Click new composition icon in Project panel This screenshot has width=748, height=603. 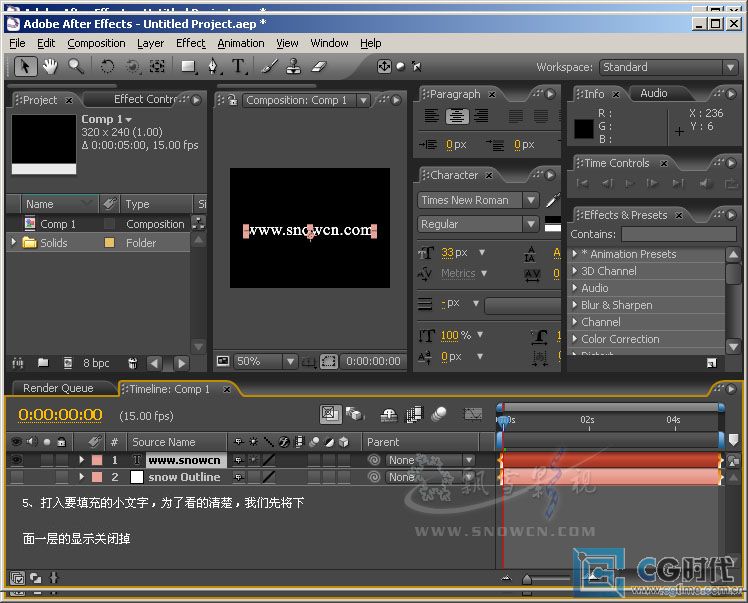click(x=68, y=363)
